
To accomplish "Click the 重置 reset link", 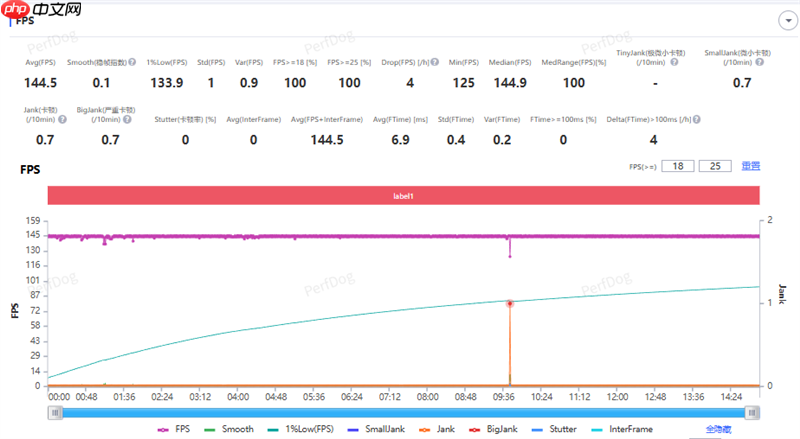I will [x=750, y=166].
